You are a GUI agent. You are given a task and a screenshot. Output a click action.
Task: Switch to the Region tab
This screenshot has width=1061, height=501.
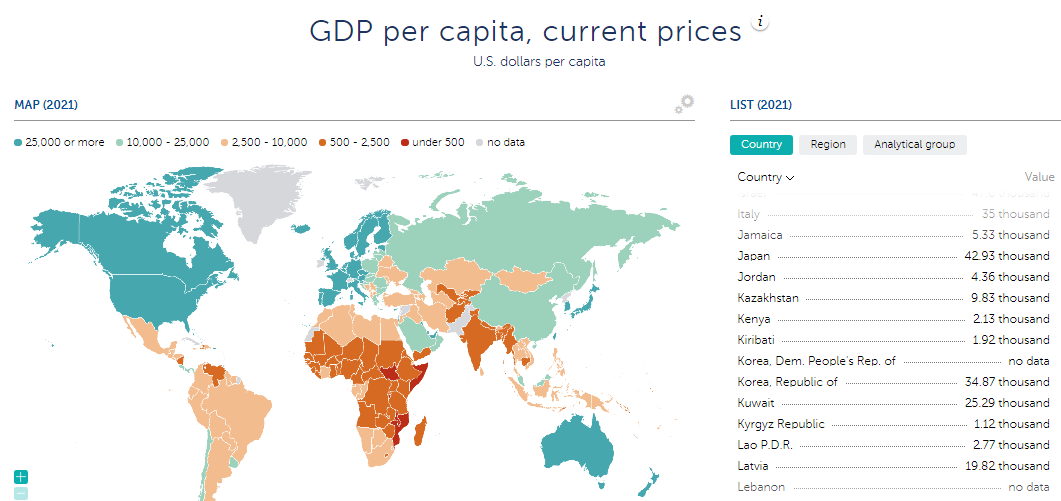[828, 144]
